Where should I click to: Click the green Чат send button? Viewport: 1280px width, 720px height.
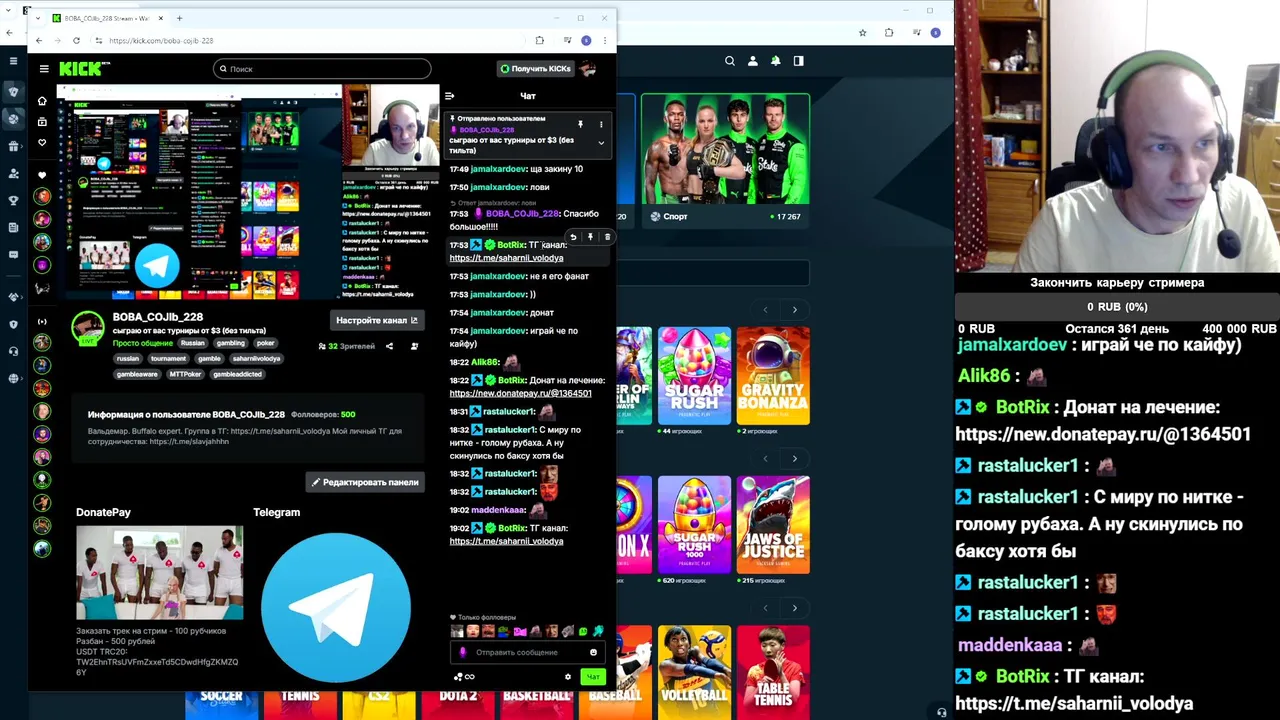593,677
